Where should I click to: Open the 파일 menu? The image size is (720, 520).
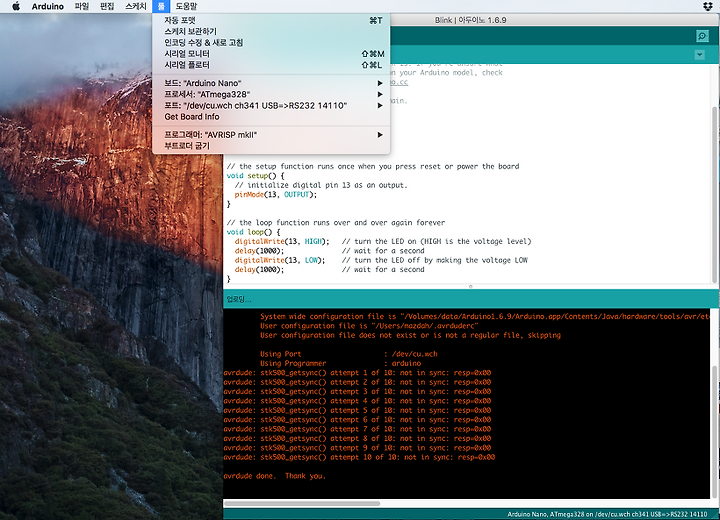pos(81,6)
